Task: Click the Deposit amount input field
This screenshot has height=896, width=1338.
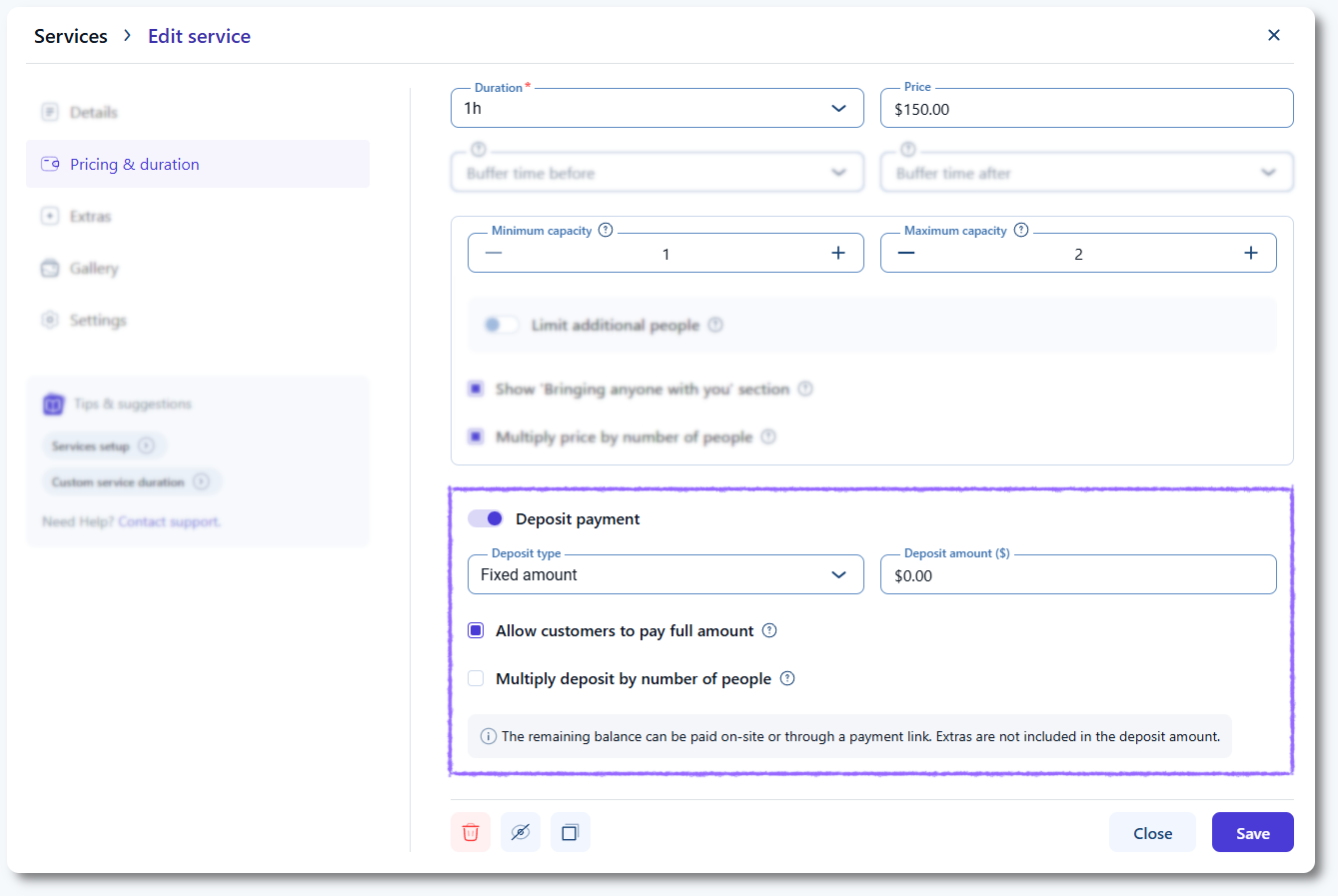Action: (x=1077, y=575)
